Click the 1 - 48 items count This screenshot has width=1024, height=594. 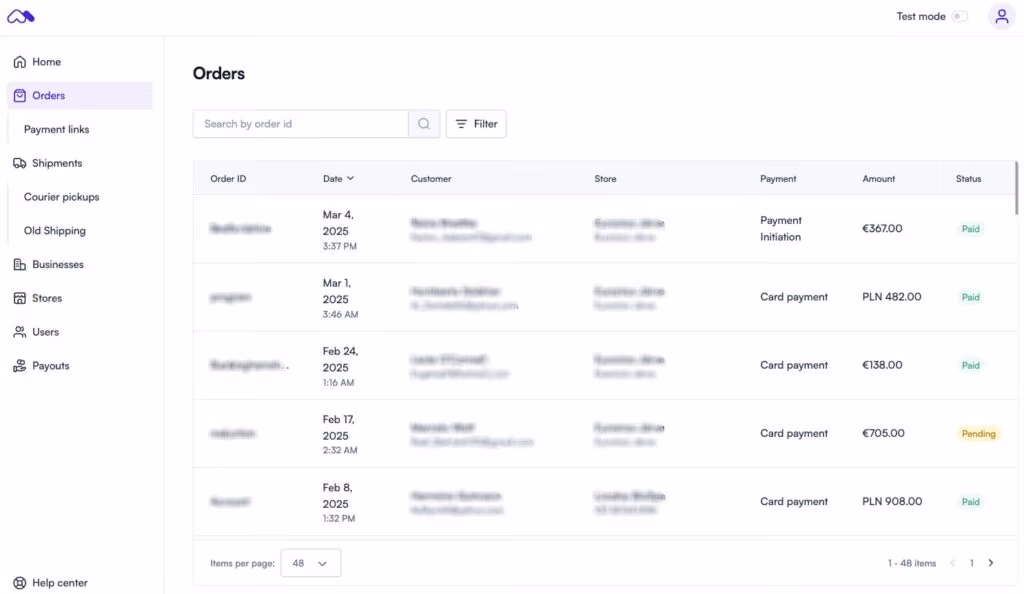coord(912,563)
